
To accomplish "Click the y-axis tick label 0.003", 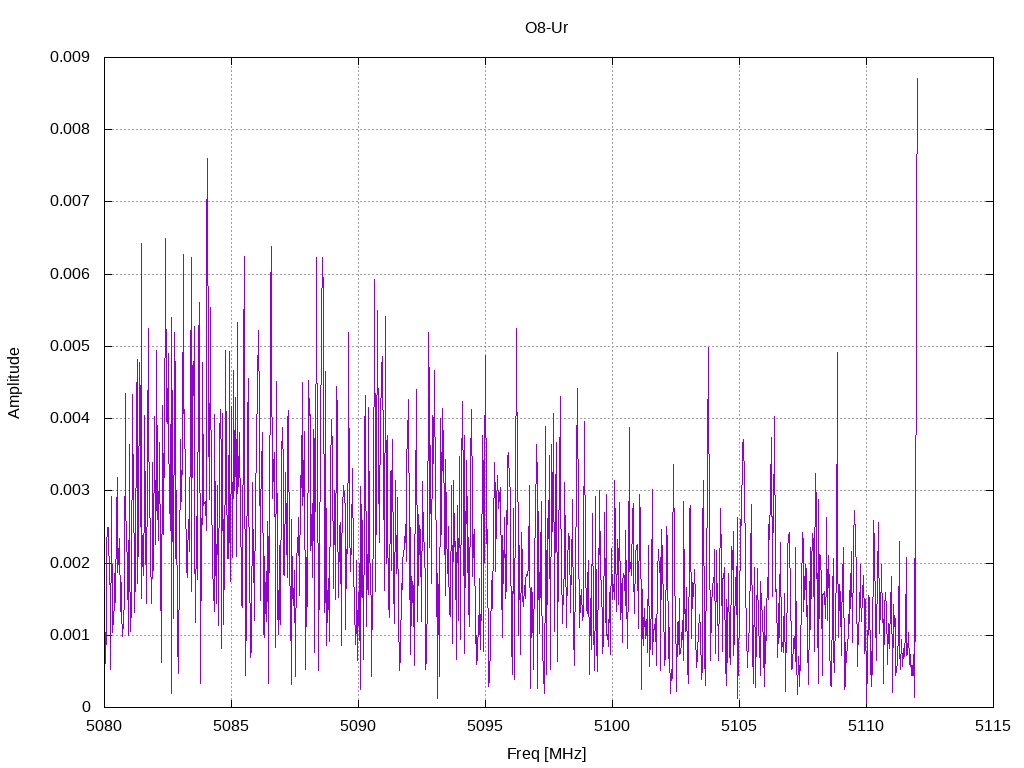I will click(70, 490).
